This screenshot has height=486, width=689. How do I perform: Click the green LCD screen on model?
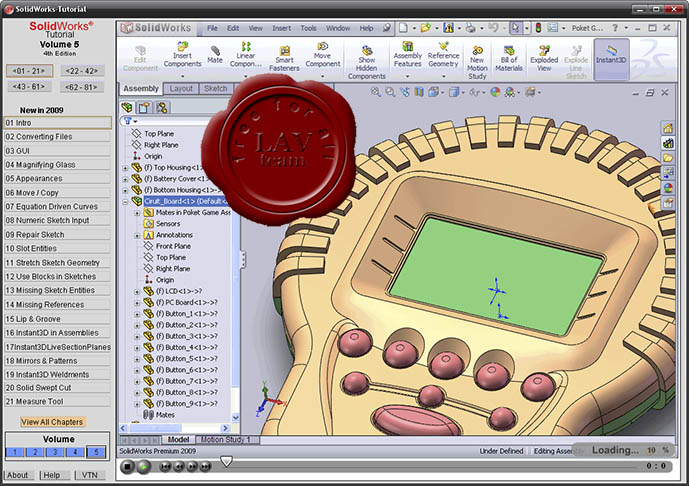[x=496, y=275]
